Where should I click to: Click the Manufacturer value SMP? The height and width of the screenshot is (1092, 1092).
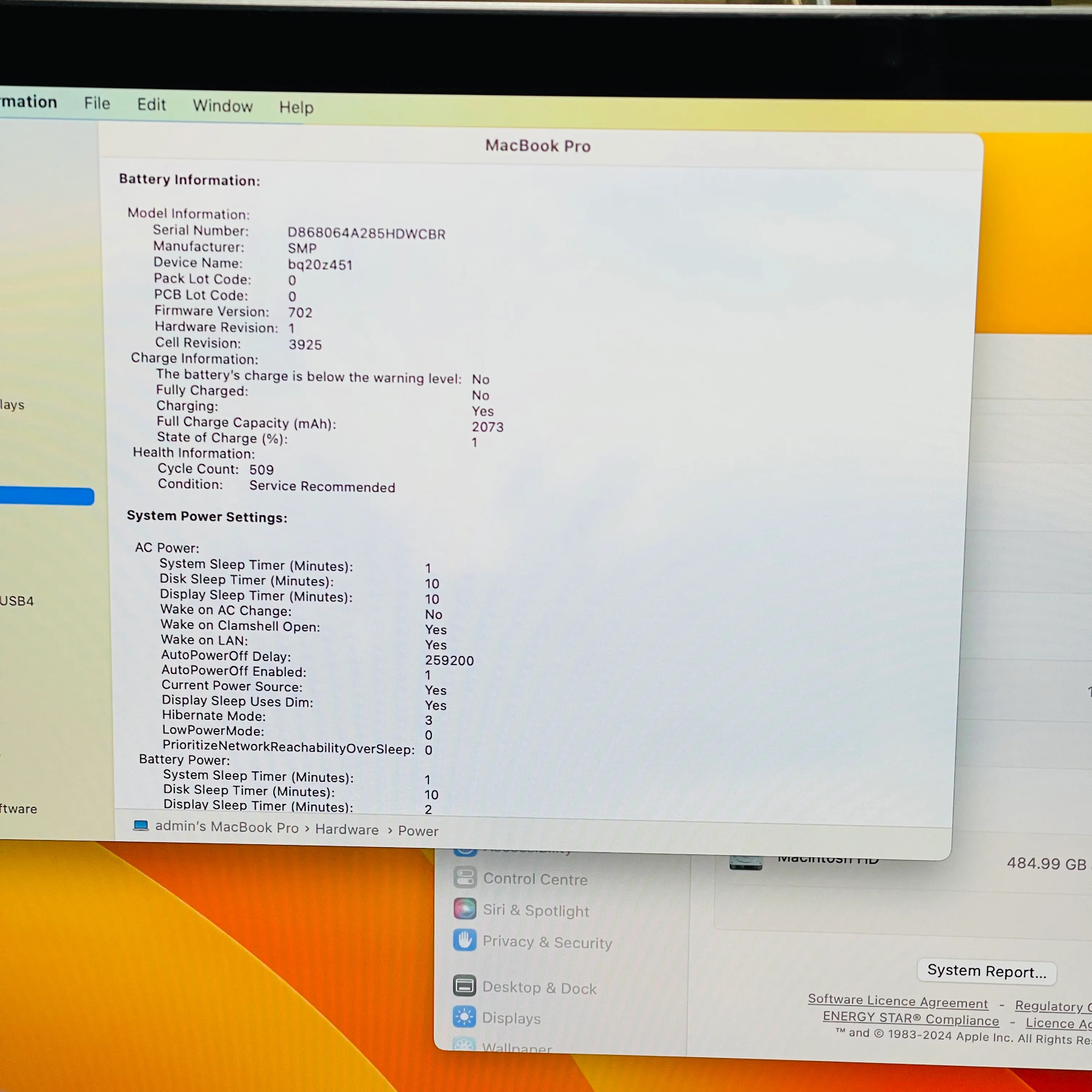click(302, 249)
